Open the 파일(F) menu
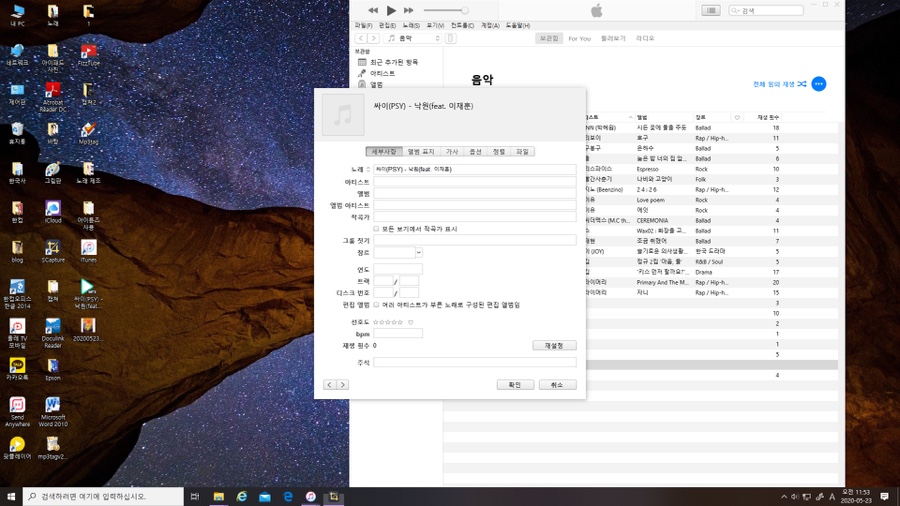 click(363, 25)
